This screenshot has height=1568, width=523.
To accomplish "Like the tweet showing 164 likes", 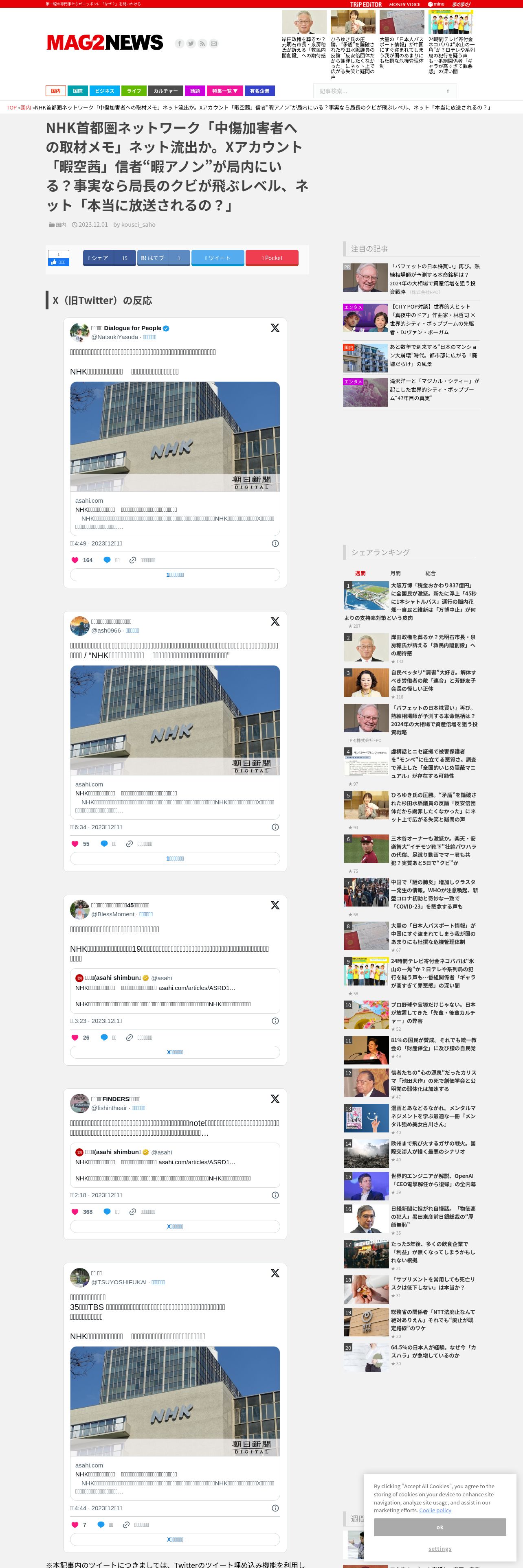I will coord(75,560).
